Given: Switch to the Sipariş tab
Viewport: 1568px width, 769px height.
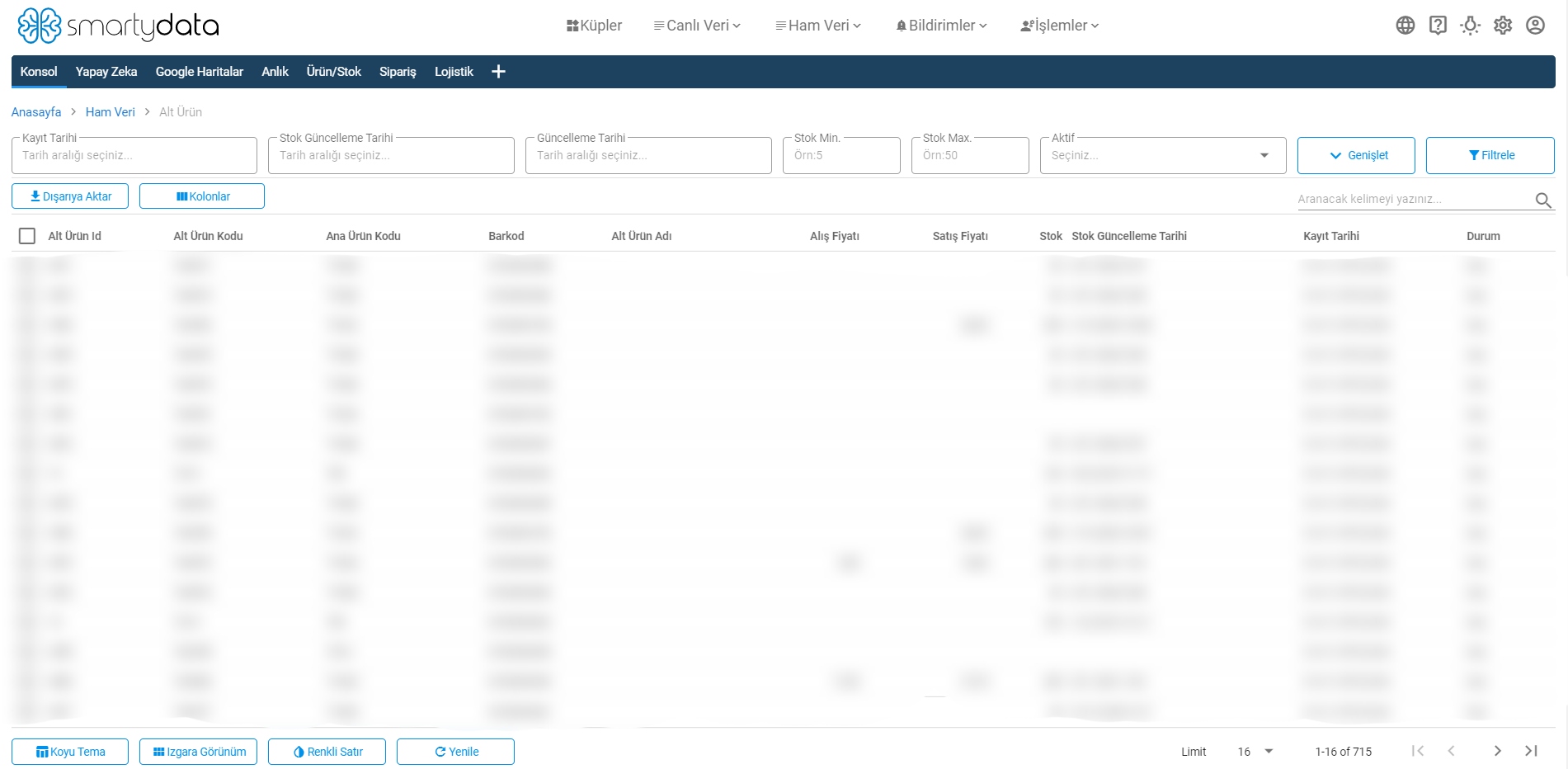Looking at the screenshot, I should click(x=398, y=72).
